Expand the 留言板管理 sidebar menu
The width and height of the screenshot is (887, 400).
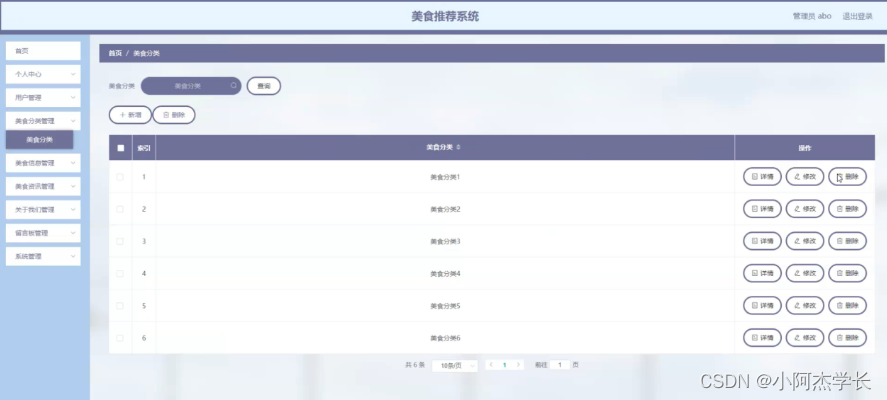(43, 233)
